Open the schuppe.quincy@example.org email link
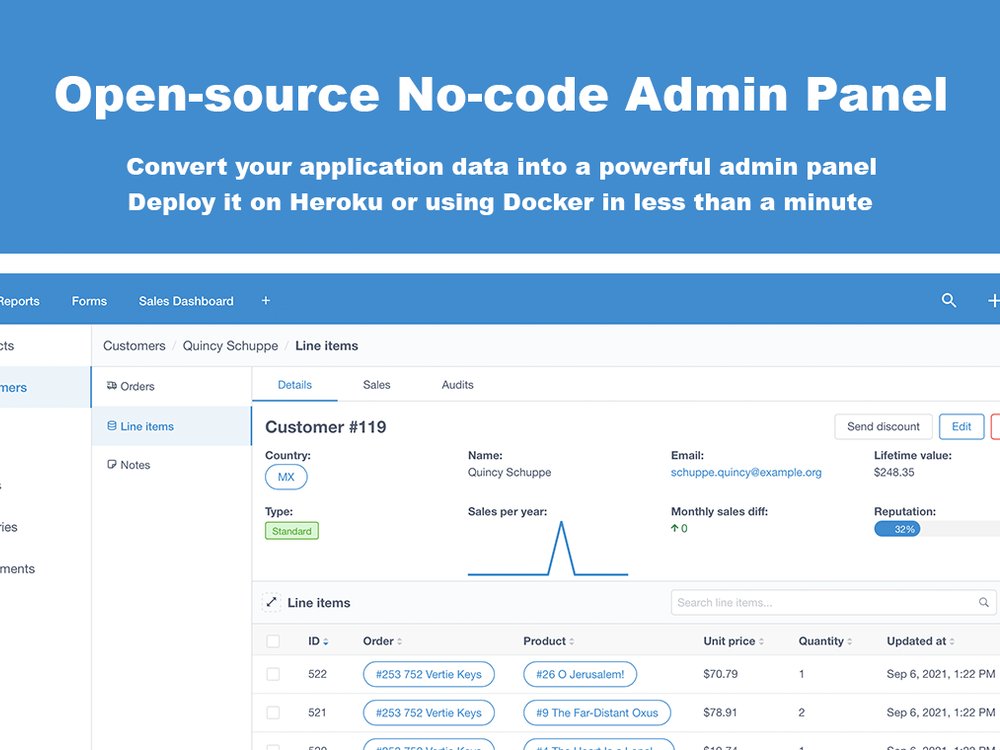This screenshot has height=750, width=1000. pyautogui.click(x=746, y=473)
